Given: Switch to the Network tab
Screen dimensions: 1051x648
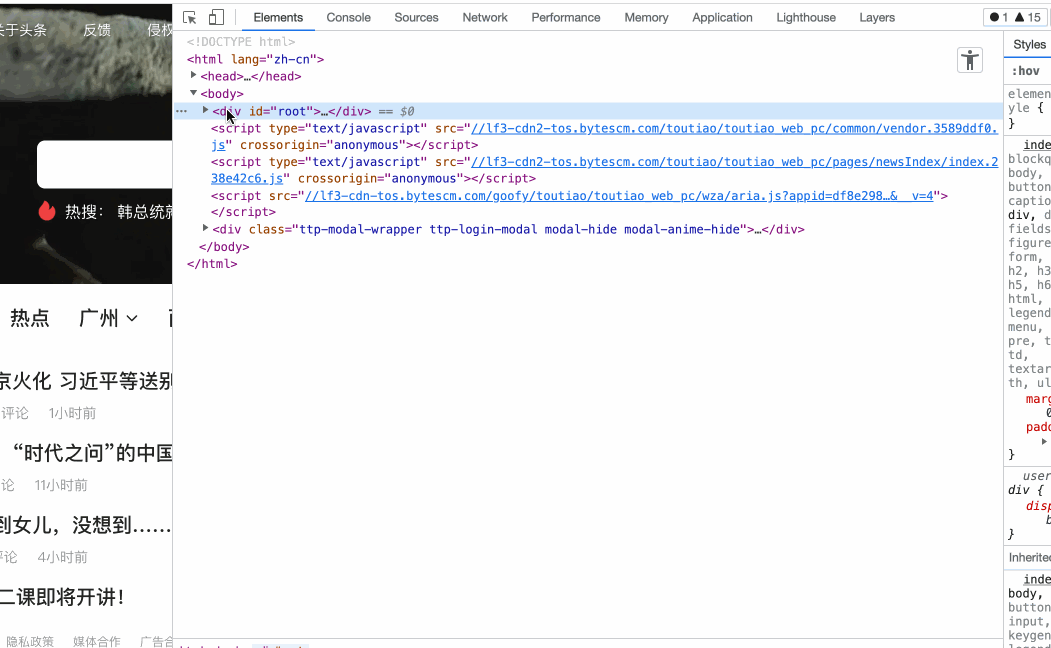Looking at the screenshot, I should click(485, 17).
